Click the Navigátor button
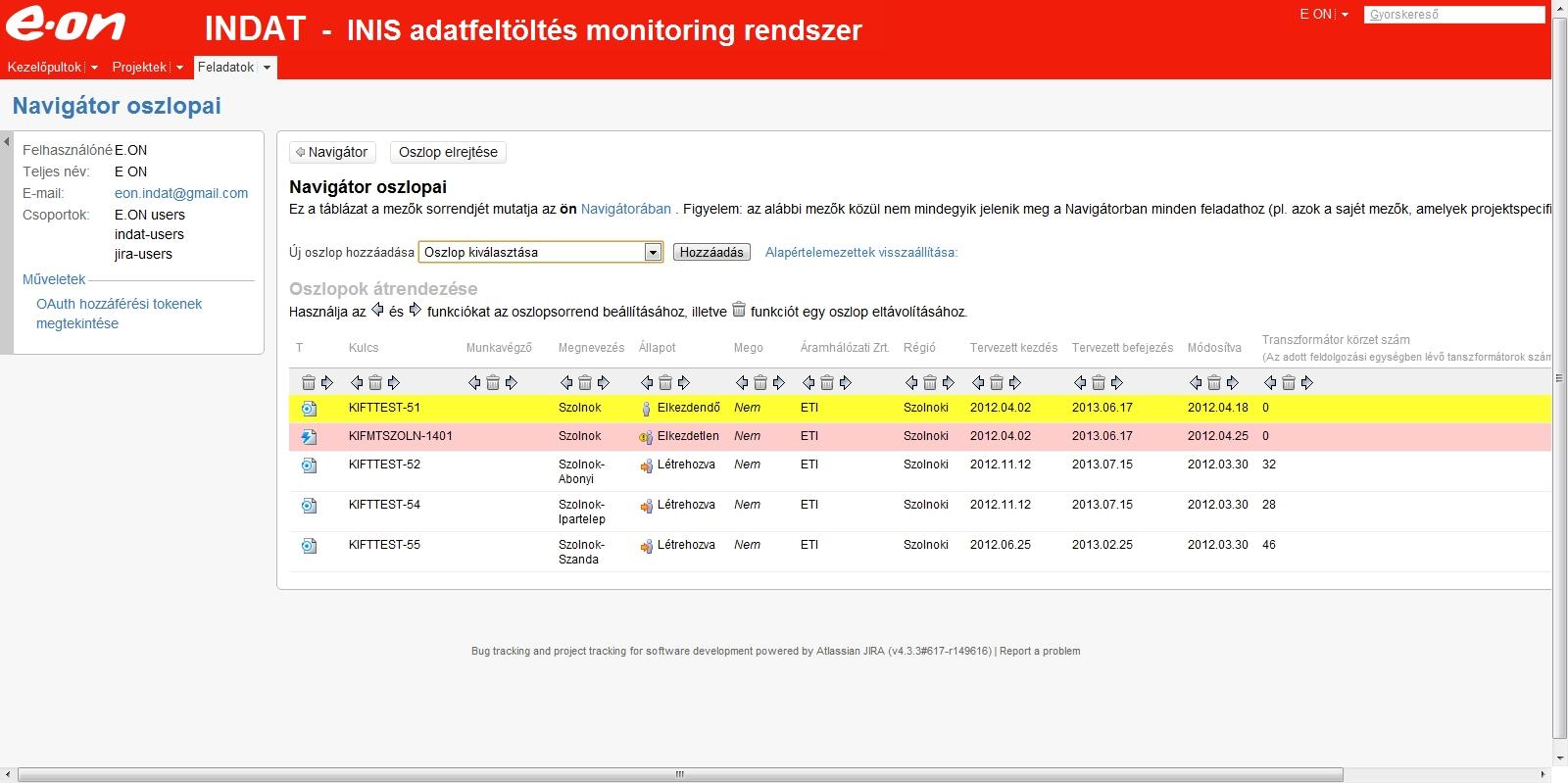1568x783 pixels. point(332,152)
